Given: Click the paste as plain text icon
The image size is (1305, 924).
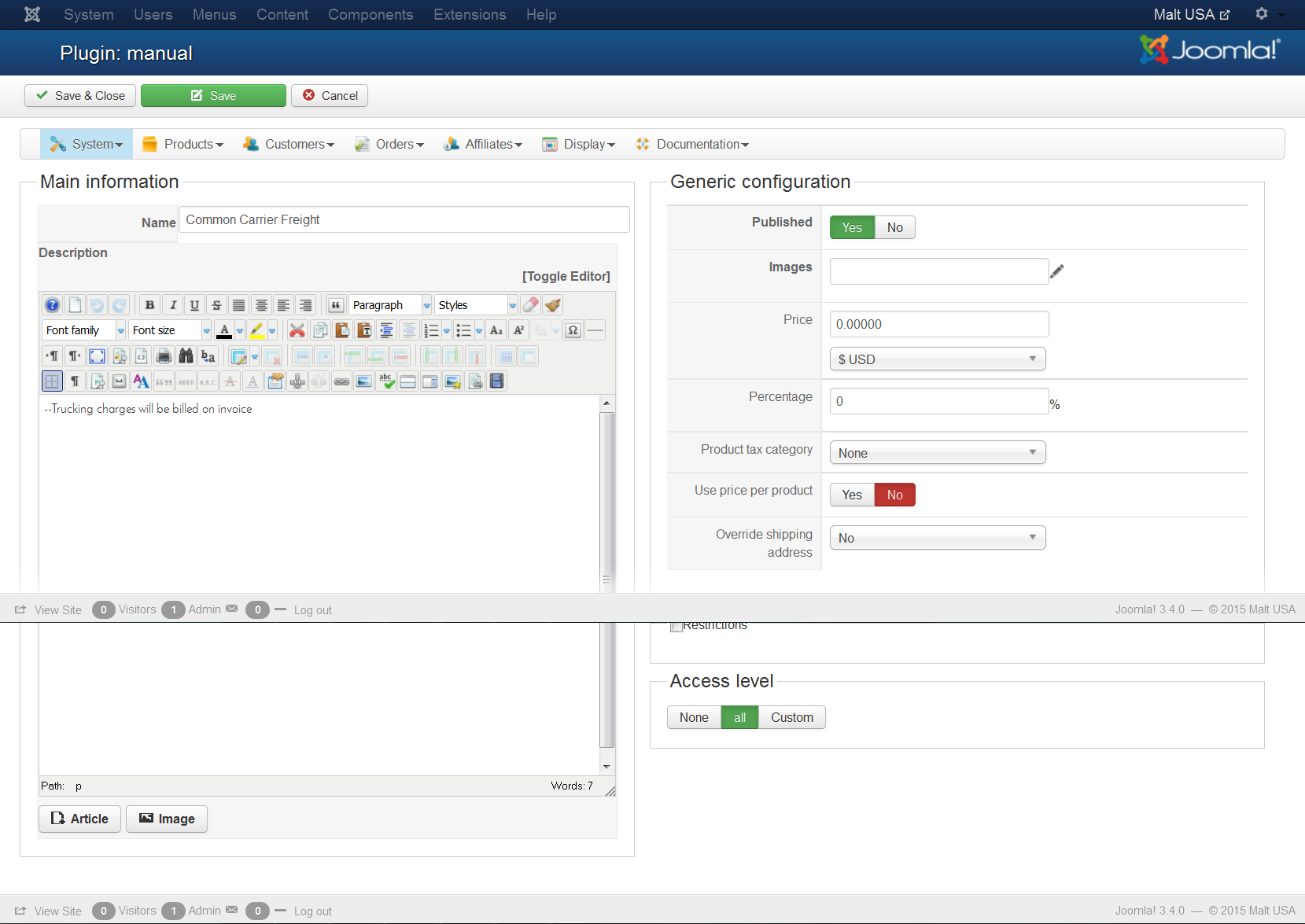Looking at the screenshot, I should [364, 330].
